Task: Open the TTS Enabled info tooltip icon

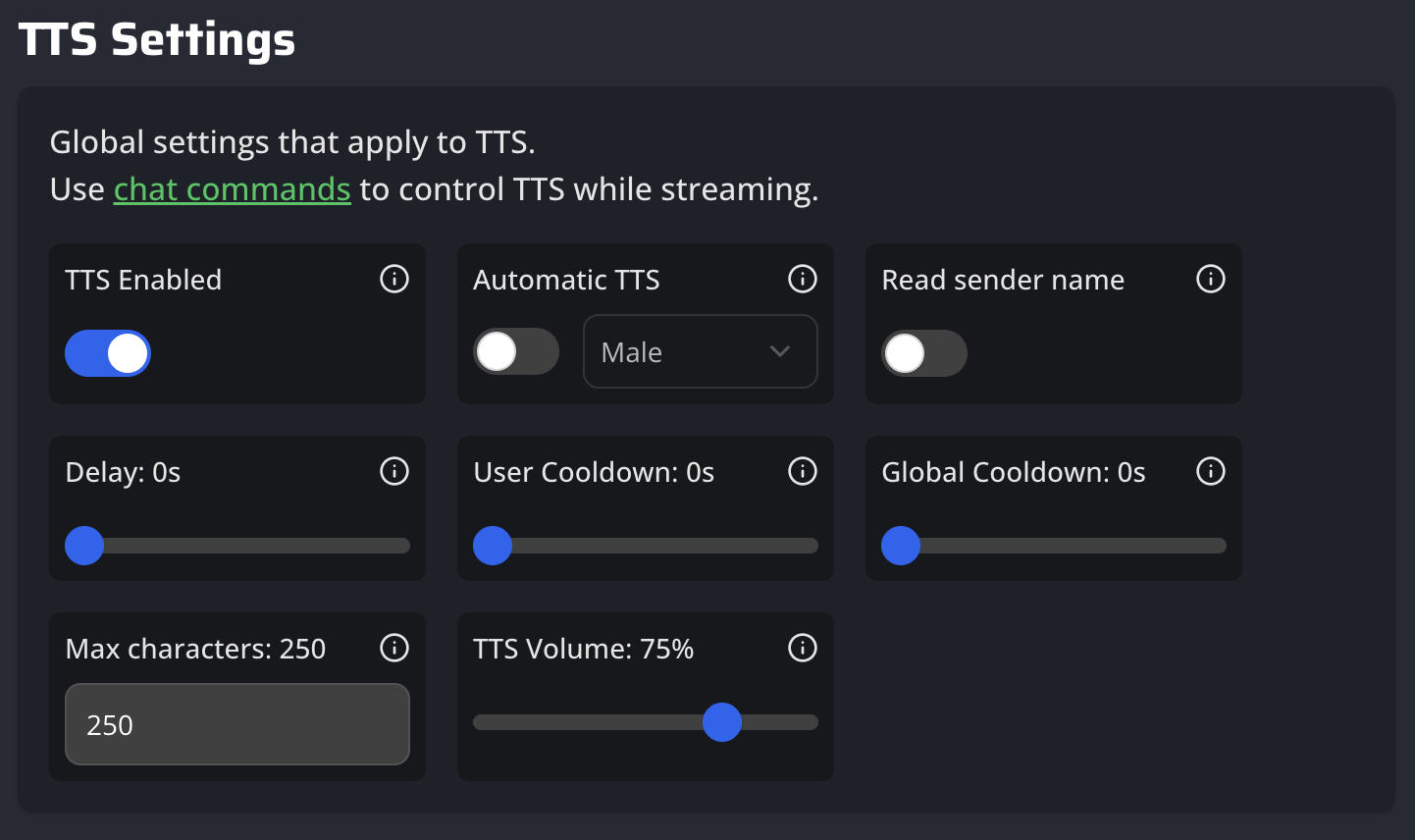Action: (x=394, y=280)
